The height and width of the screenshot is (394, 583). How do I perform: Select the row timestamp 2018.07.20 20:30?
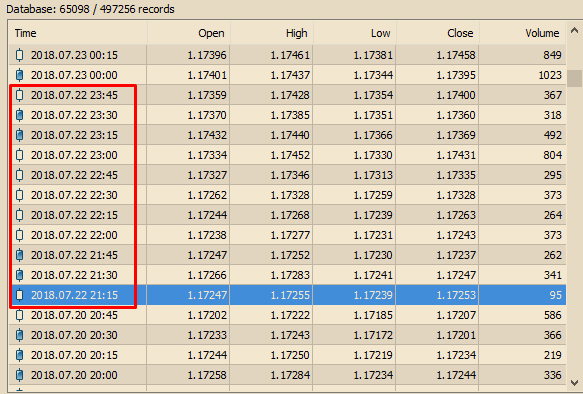pos(74,335)
